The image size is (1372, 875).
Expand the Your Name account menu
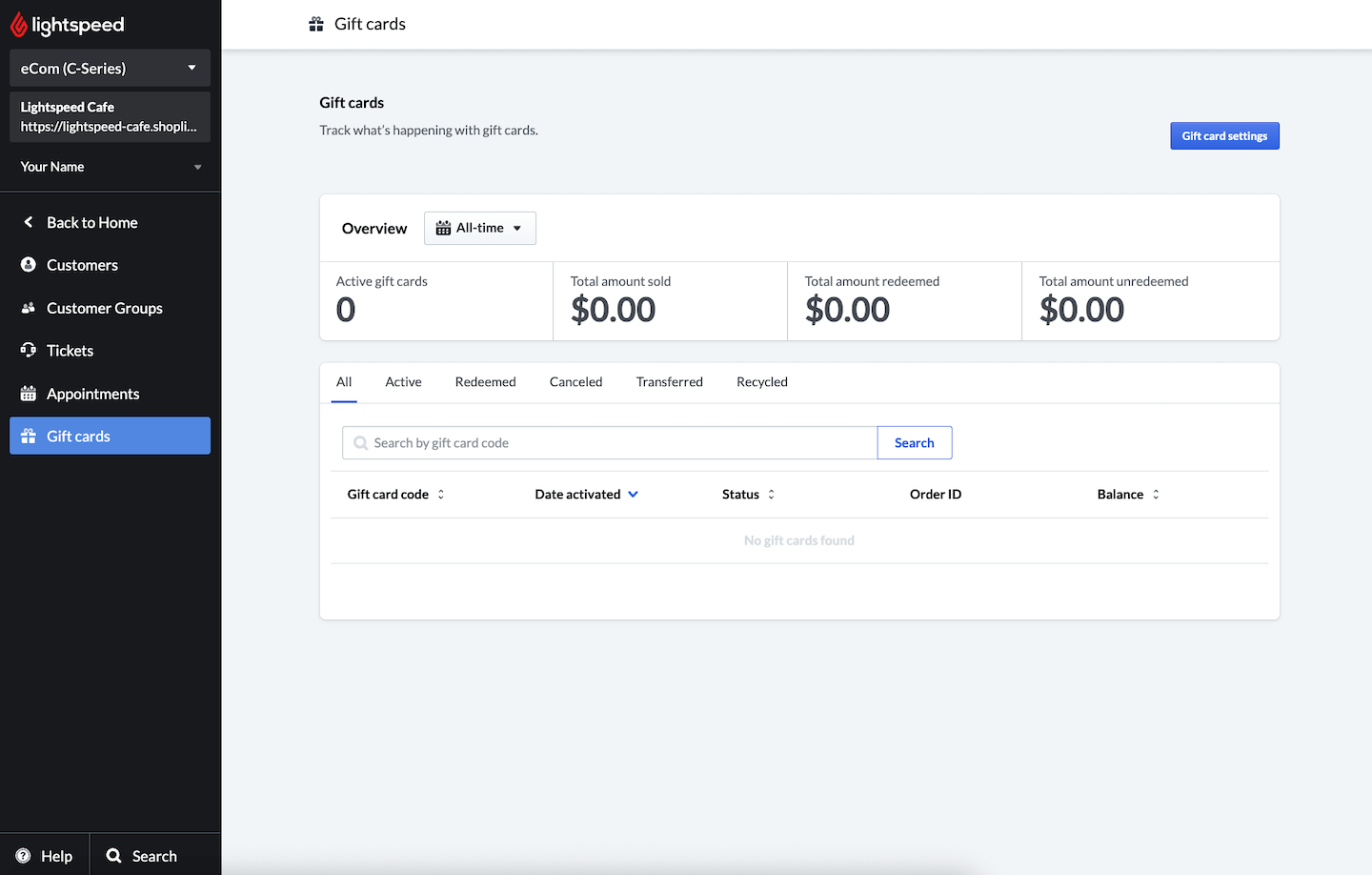110,167
